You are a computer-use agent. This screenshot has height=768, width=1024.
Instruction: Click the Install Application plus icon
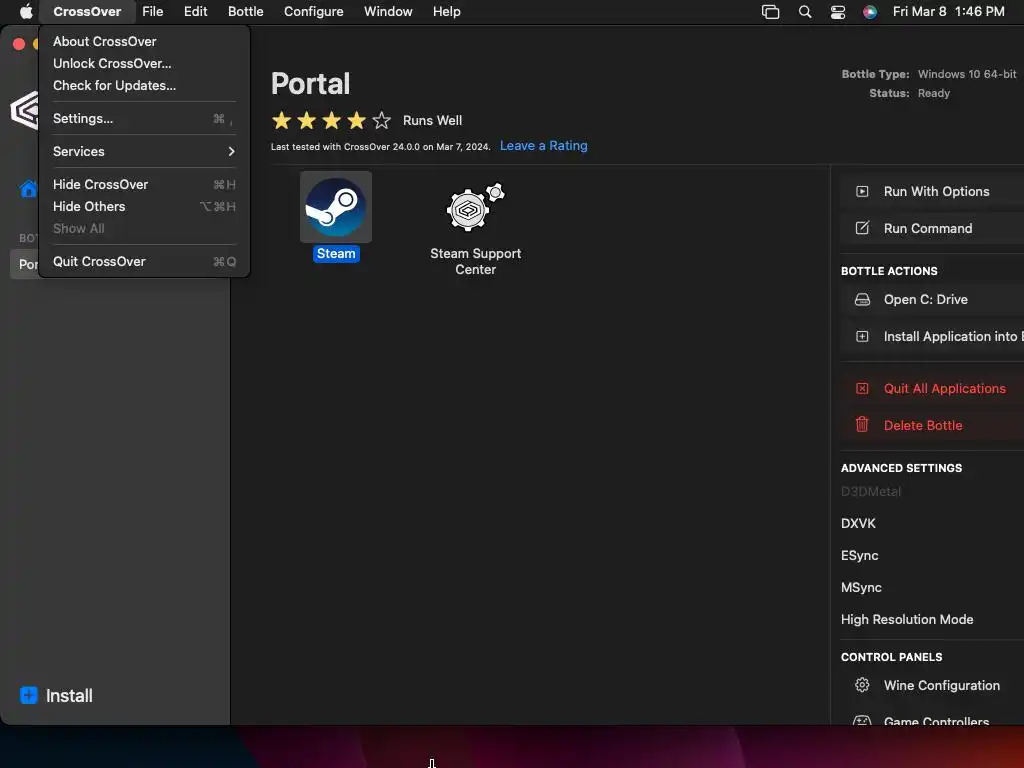click(x=862, y=336)
